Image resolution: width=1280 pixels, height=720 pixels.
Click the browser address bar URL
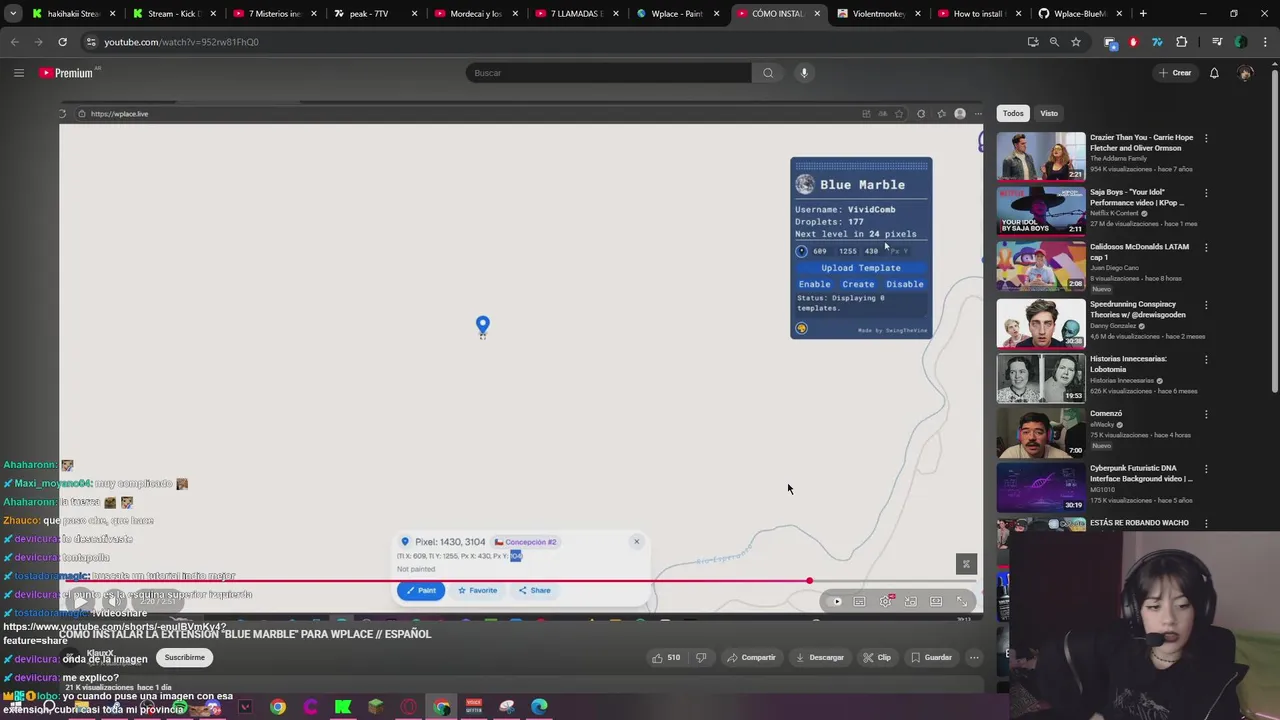(x=181, y=42)
